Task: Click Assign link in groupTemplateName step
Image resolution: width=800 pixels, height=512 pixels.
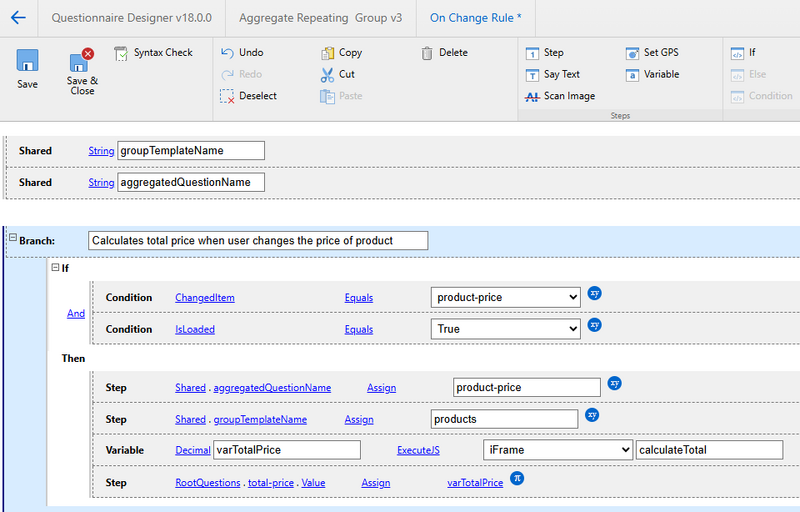Action: point(359,420)
